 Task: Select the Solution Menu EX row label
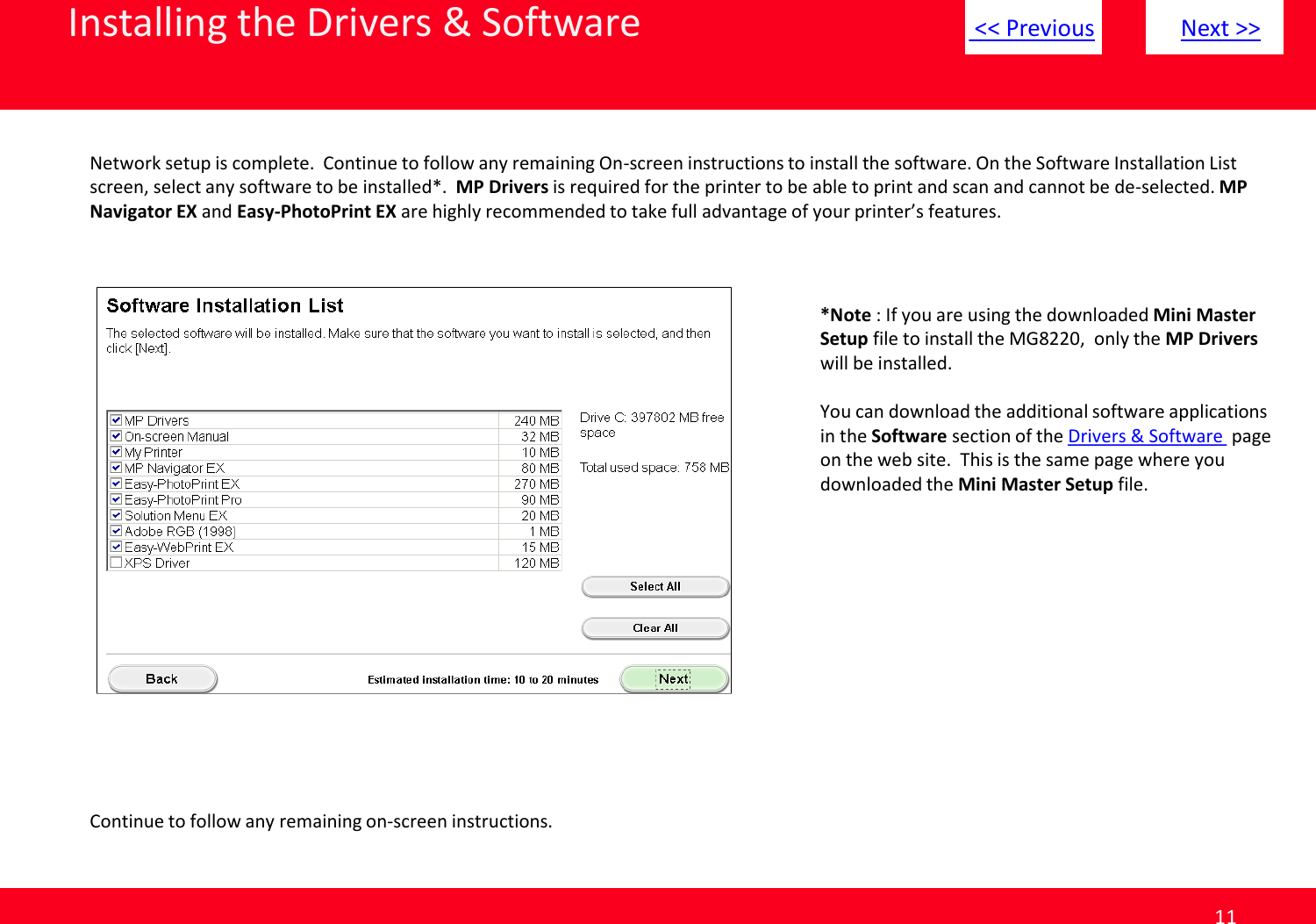pyautogui.click(x=175, y=516)
